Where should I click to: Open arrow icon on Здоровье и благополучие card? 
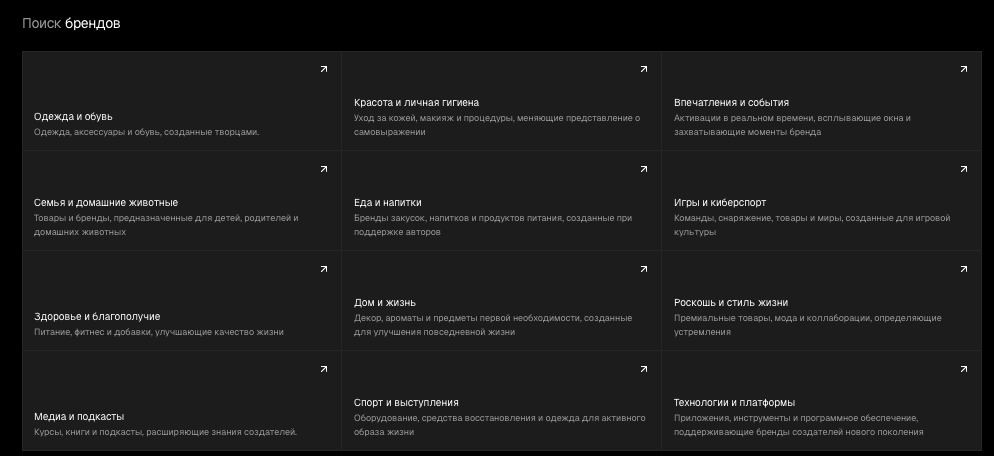point(323,269)
